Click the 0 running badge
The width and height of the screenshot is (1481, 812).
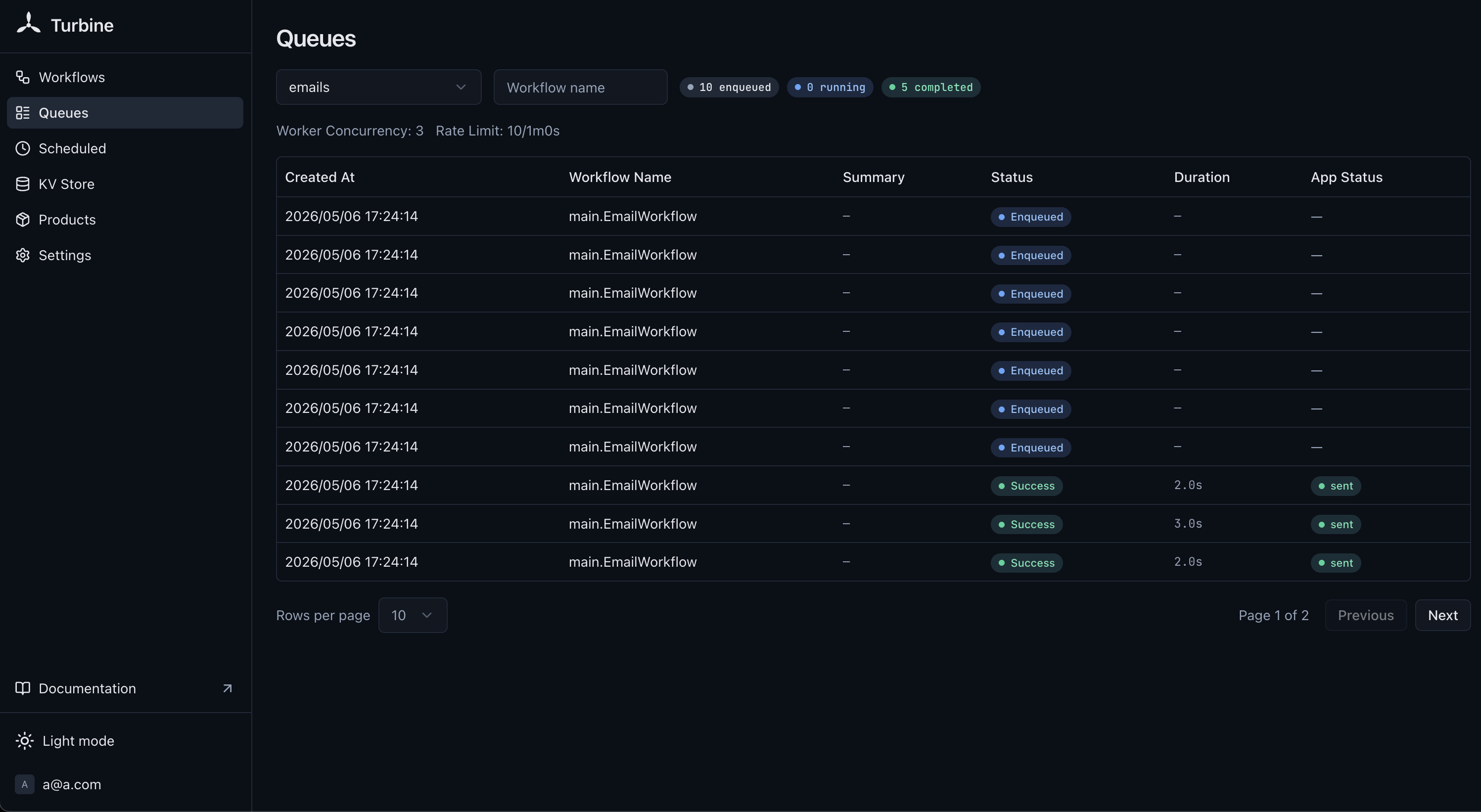(x=830, y=88)
